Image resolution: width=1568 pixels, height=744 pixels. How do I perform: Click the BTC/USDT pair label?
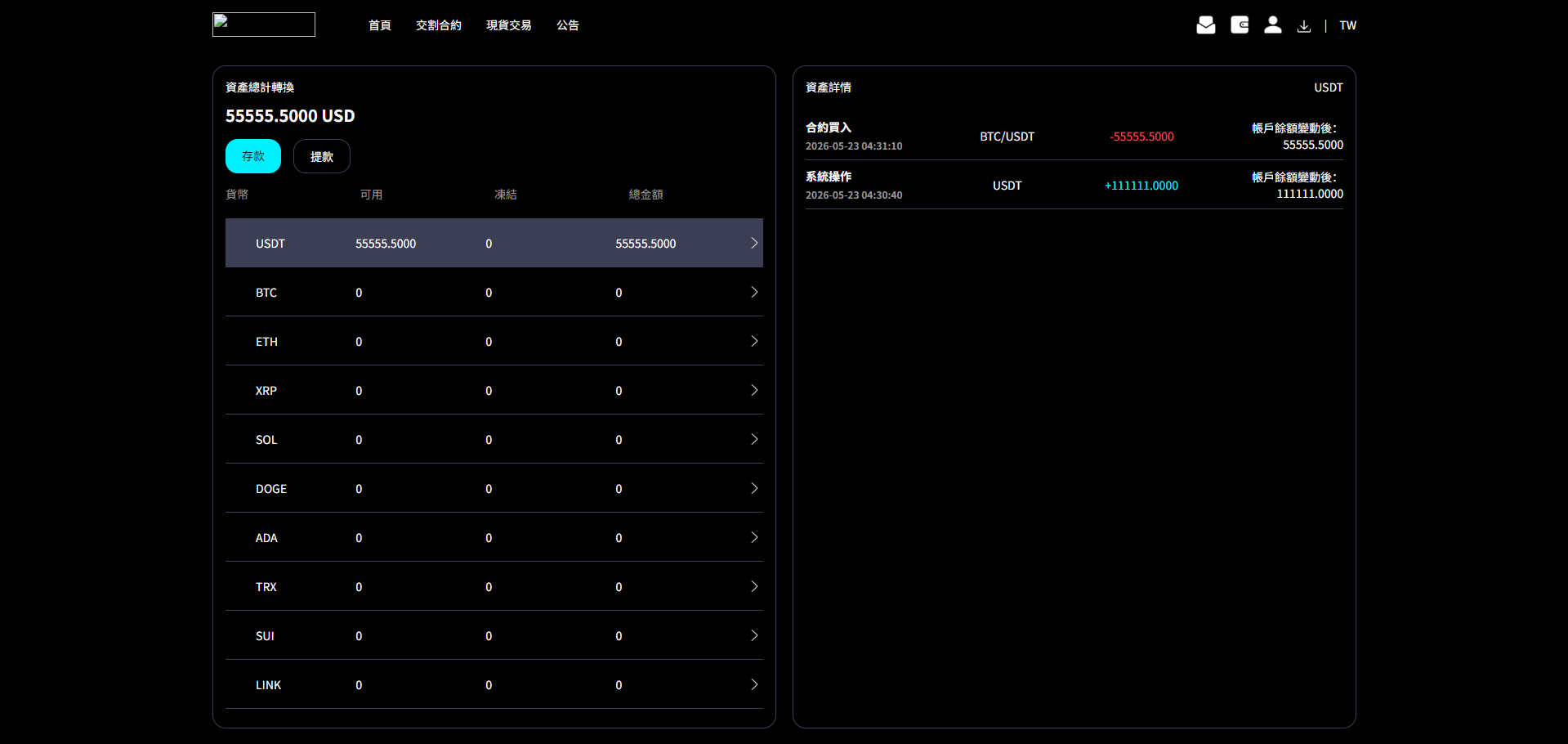[1007, 137]
